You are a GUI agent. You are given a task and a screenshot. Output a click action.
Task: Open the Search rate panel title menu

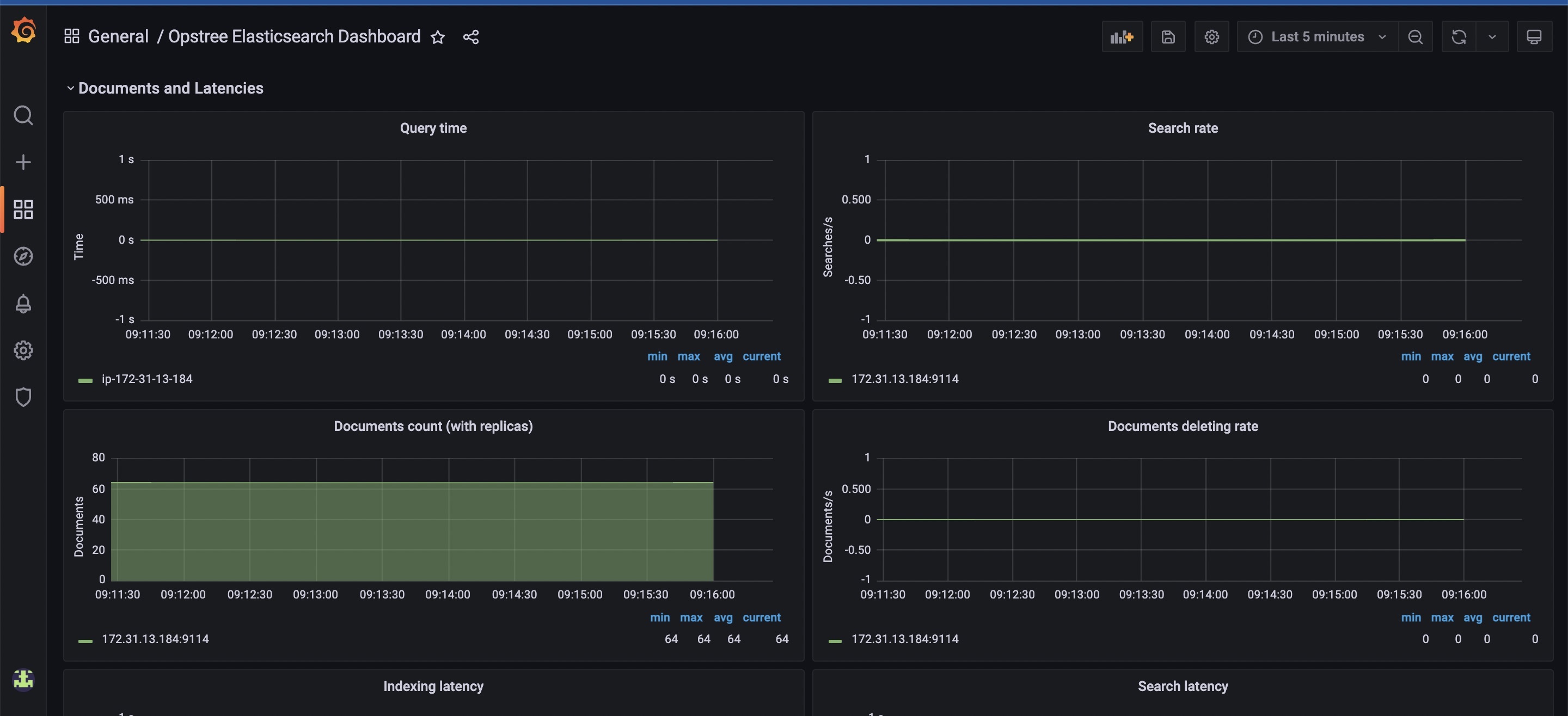click(1182, 128)
